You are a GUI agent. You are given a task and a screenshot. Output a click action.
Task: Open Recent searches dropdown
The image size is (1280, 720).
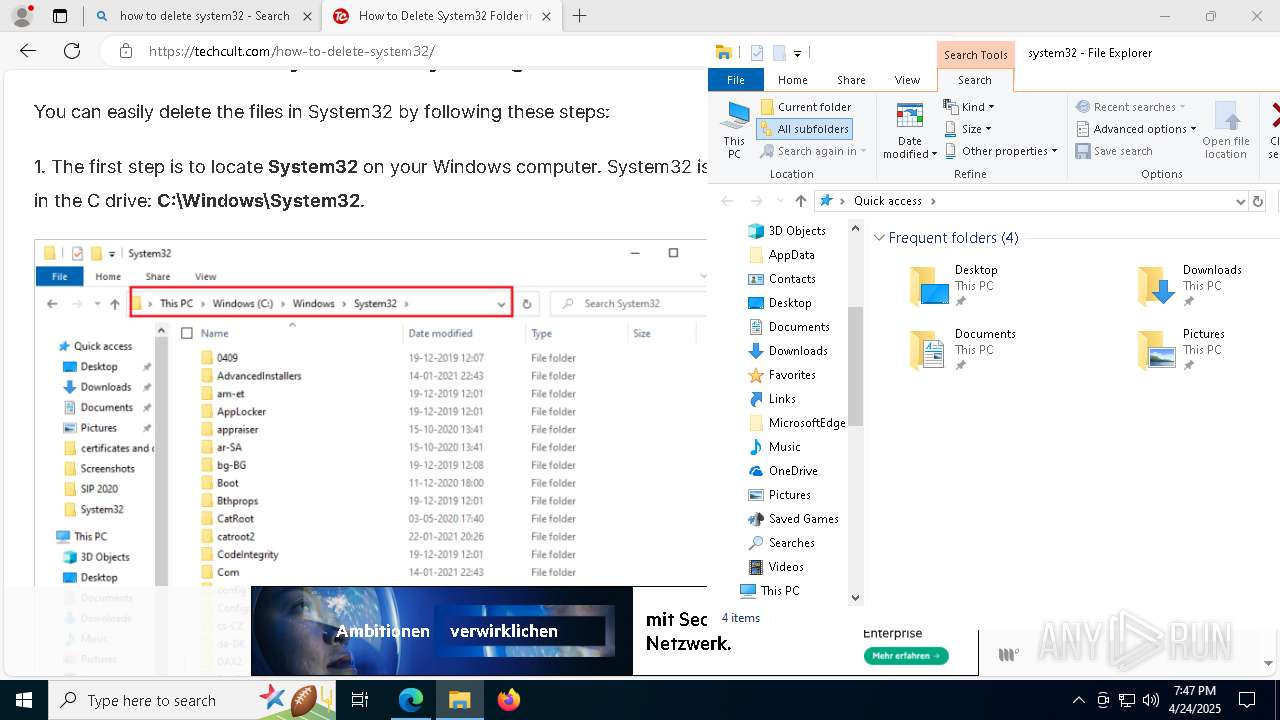[x=1131, y=107]
